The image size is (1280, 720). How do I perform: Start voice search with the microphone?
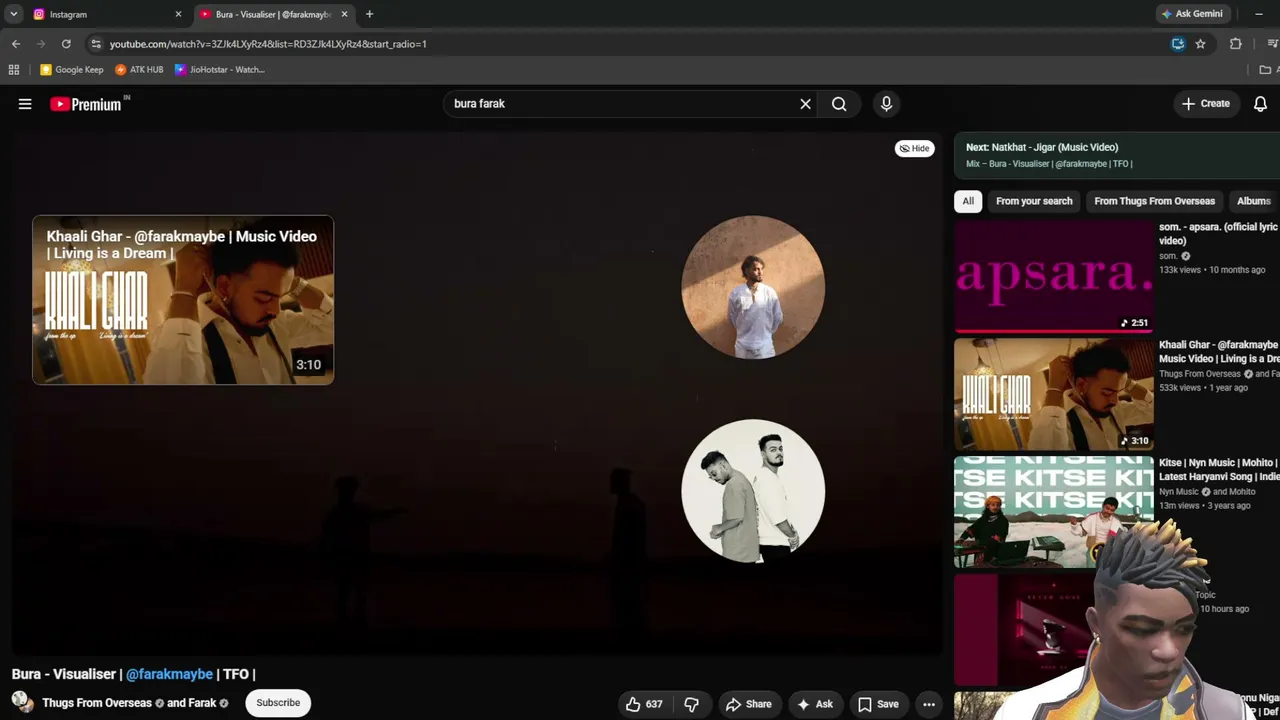pos(886,104)
